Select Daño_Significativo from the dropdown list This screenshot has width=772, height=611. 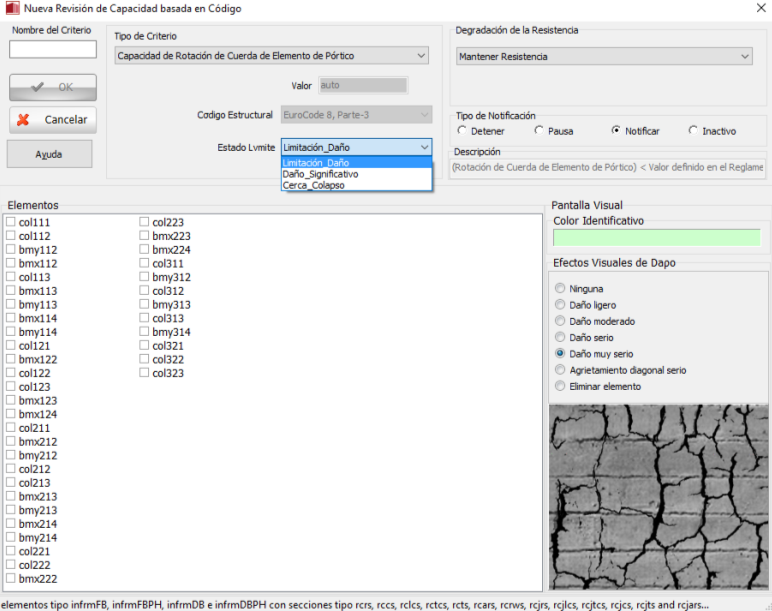click(x=320, y=174)
